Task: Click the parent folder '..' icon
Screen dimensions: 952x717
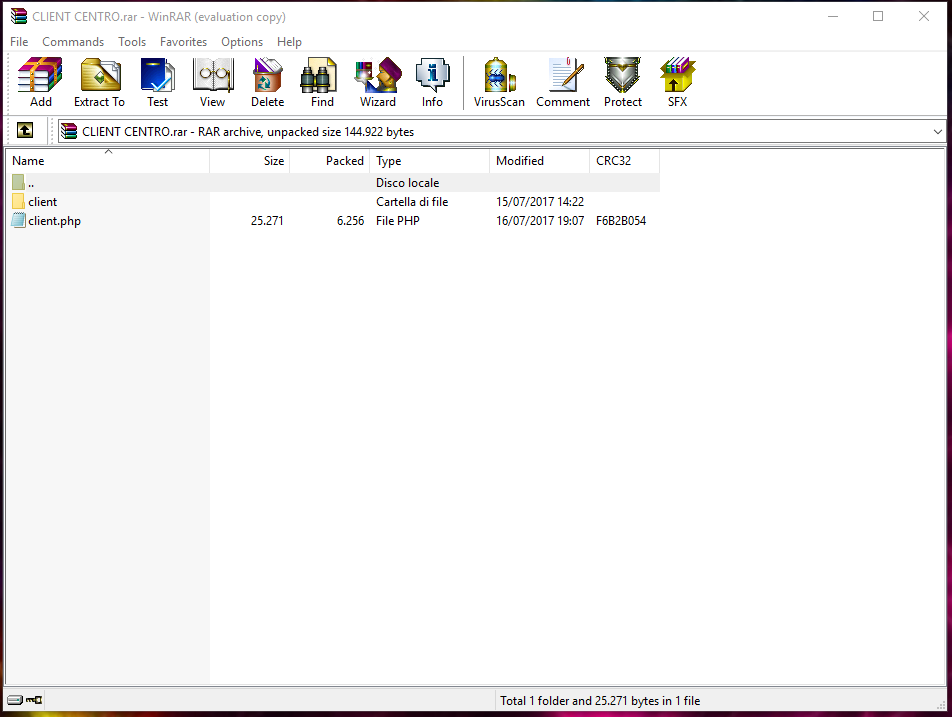Action: pos(18,182)
